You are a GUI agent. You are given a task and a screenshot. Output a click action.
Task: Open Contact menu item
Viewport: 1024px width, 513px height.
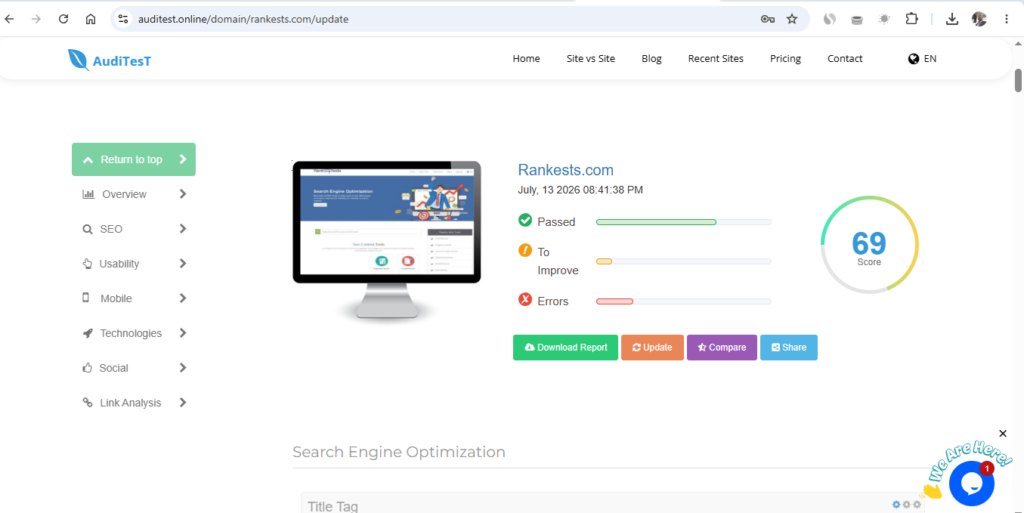[x=845, y=59]
